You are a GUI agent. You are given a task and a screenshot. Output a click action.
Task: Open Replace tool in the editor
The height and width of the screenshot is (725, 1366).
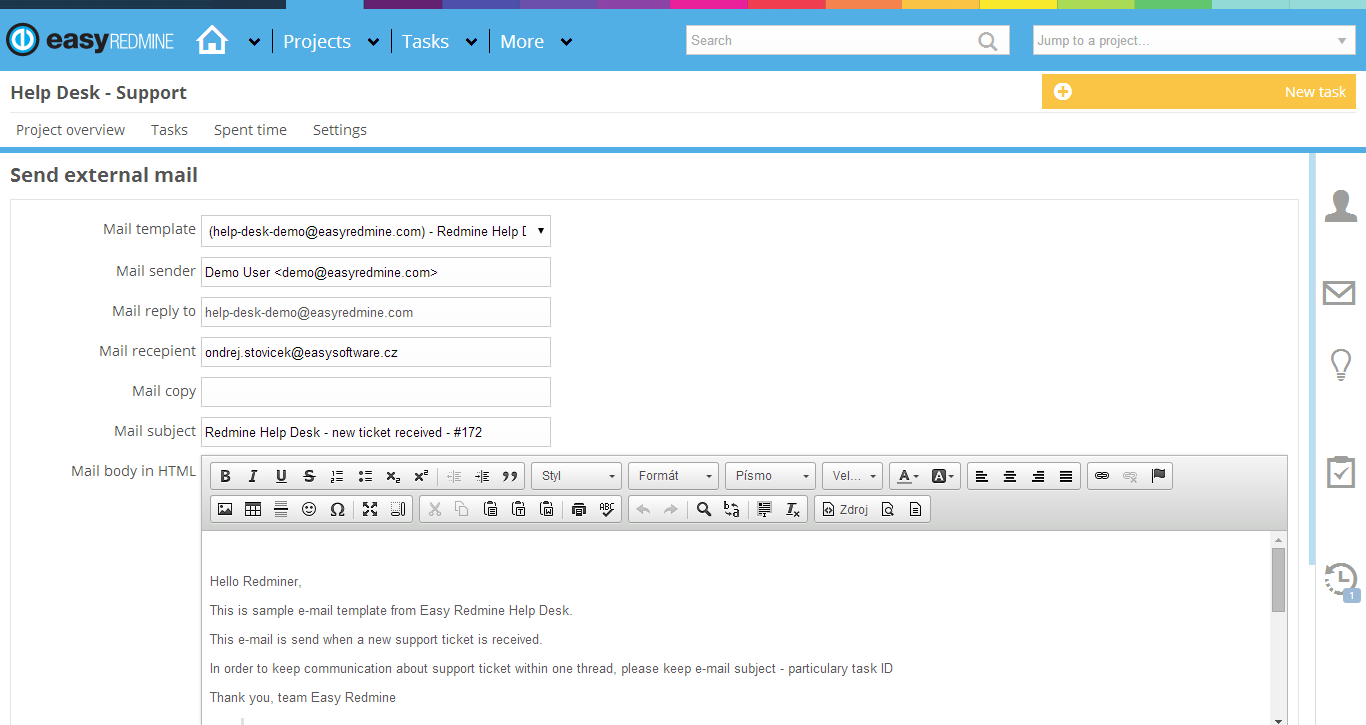pos(732,509)
